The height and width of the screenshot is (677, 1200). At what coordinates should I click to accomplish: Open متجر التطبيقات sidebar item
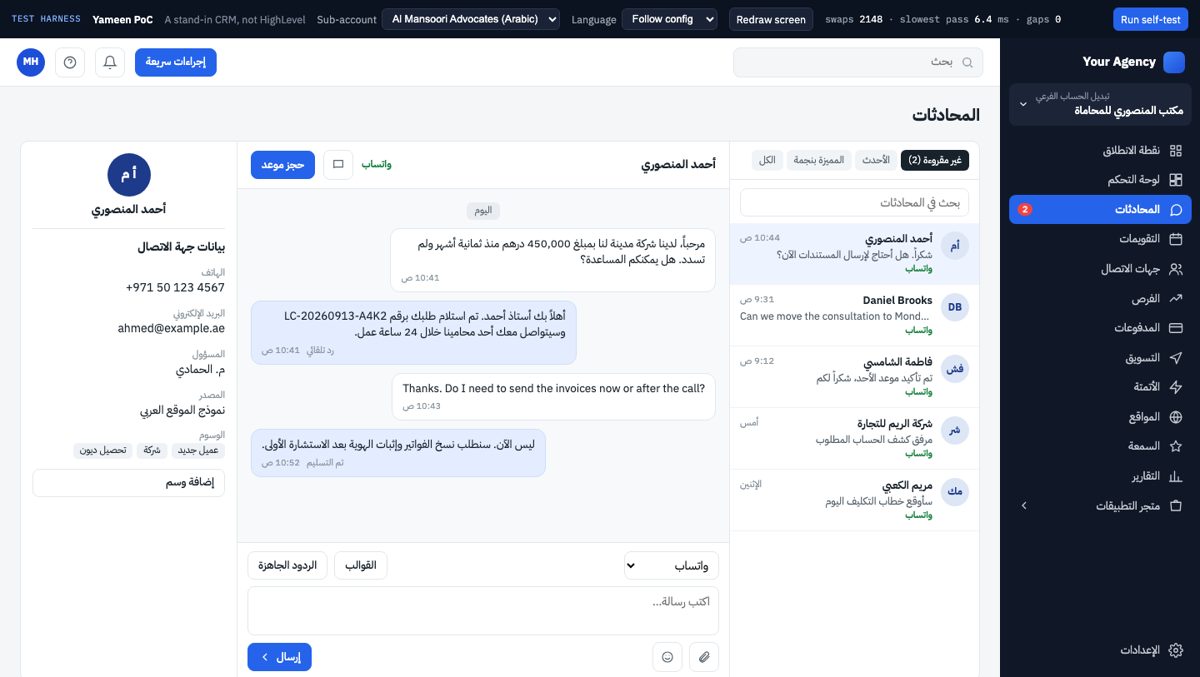coord(1100,506)
